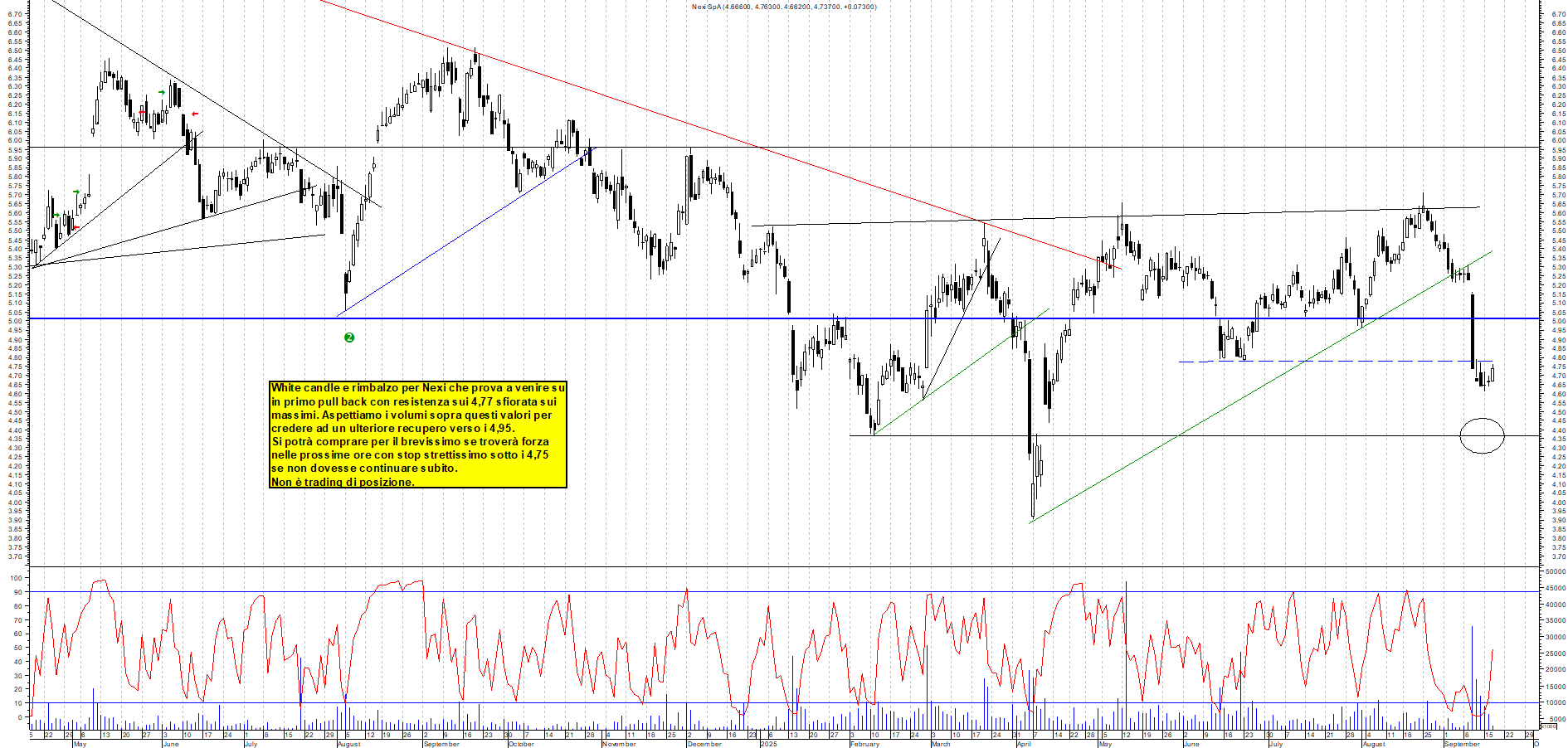Click the x1000 volume multiplier label

click(x=1549, y=726)
